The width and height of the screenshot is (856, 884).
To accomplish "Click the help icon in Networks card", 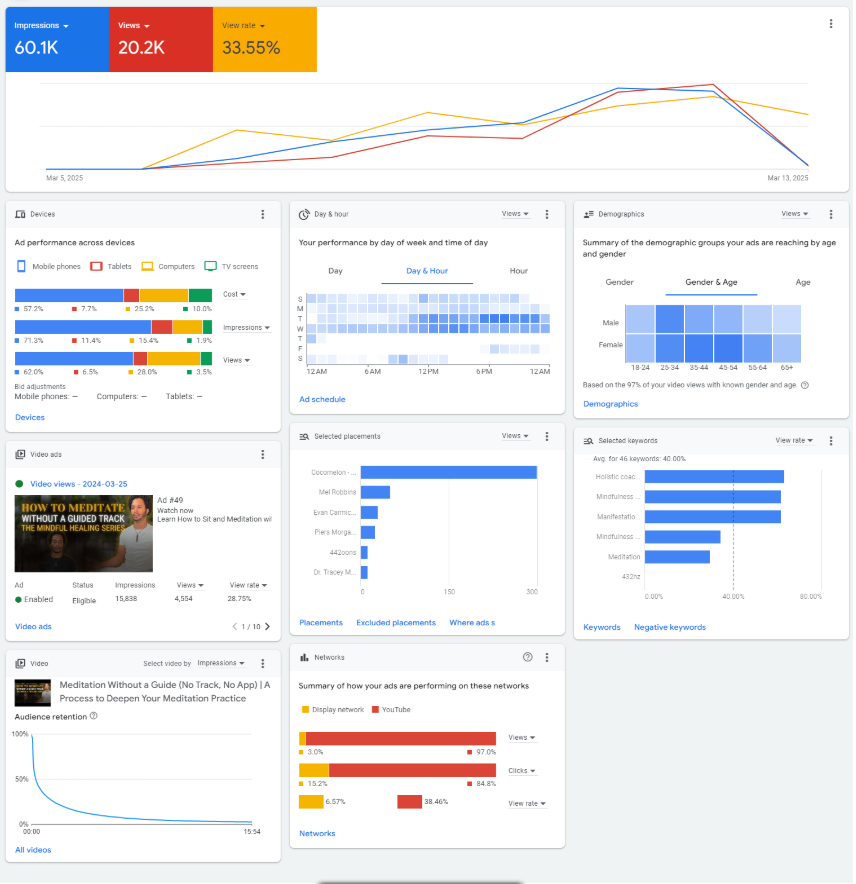I will coord(528,657).
